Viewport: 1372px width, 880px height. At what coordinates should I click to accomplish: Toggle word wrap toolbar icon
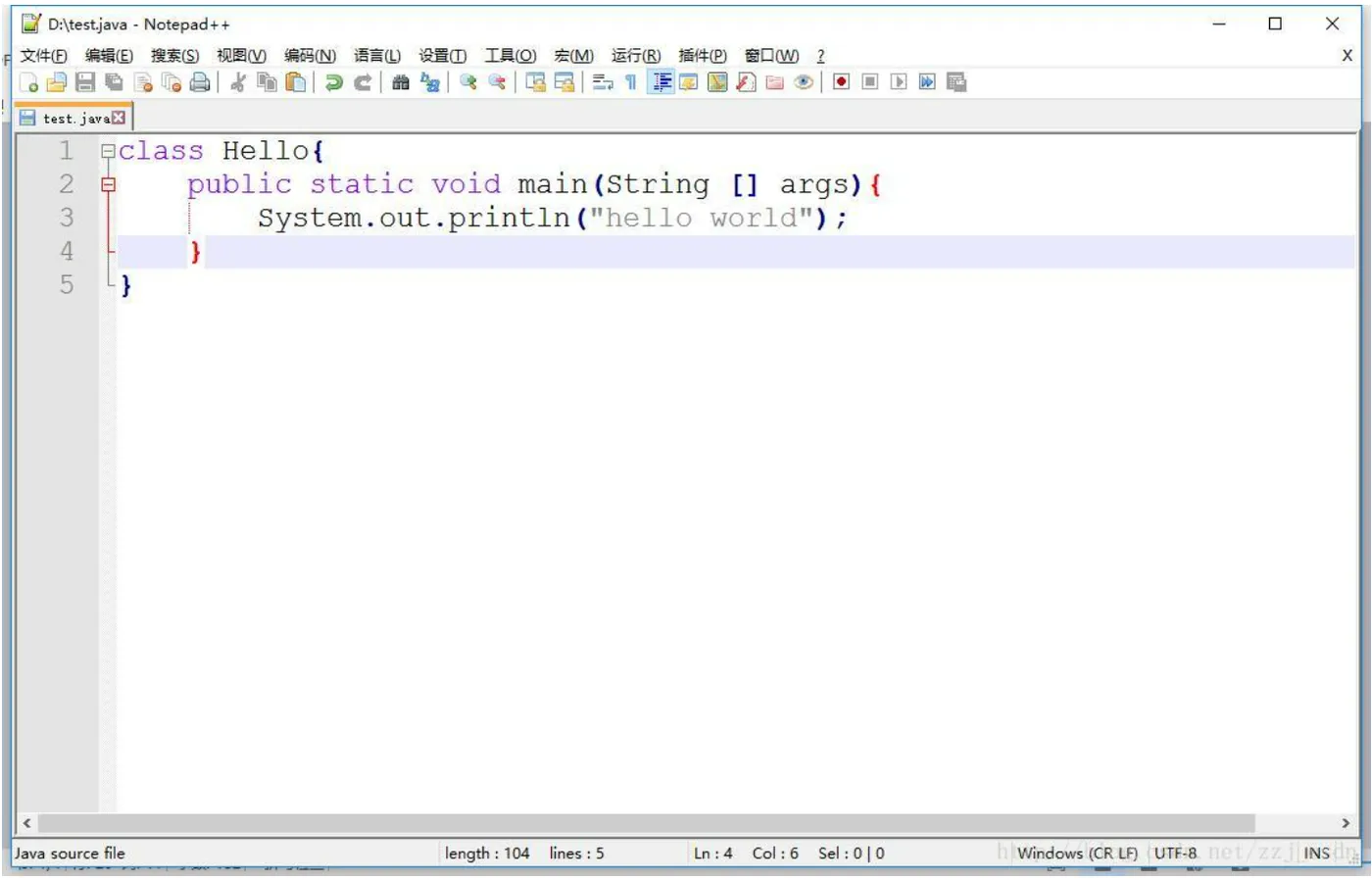click(x=603, y=82)
